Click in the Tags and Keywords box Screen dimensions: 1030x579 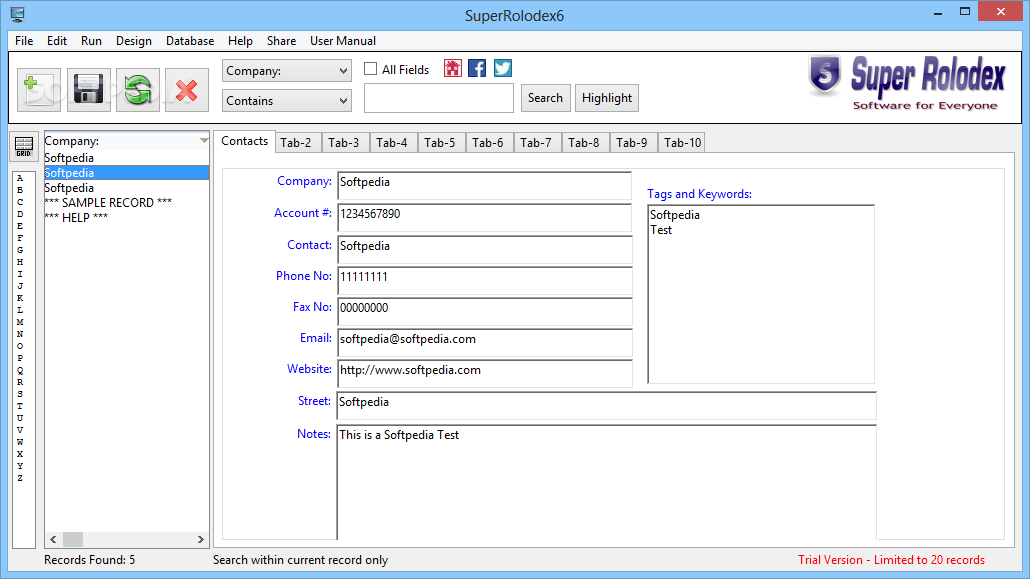[761, 294]
